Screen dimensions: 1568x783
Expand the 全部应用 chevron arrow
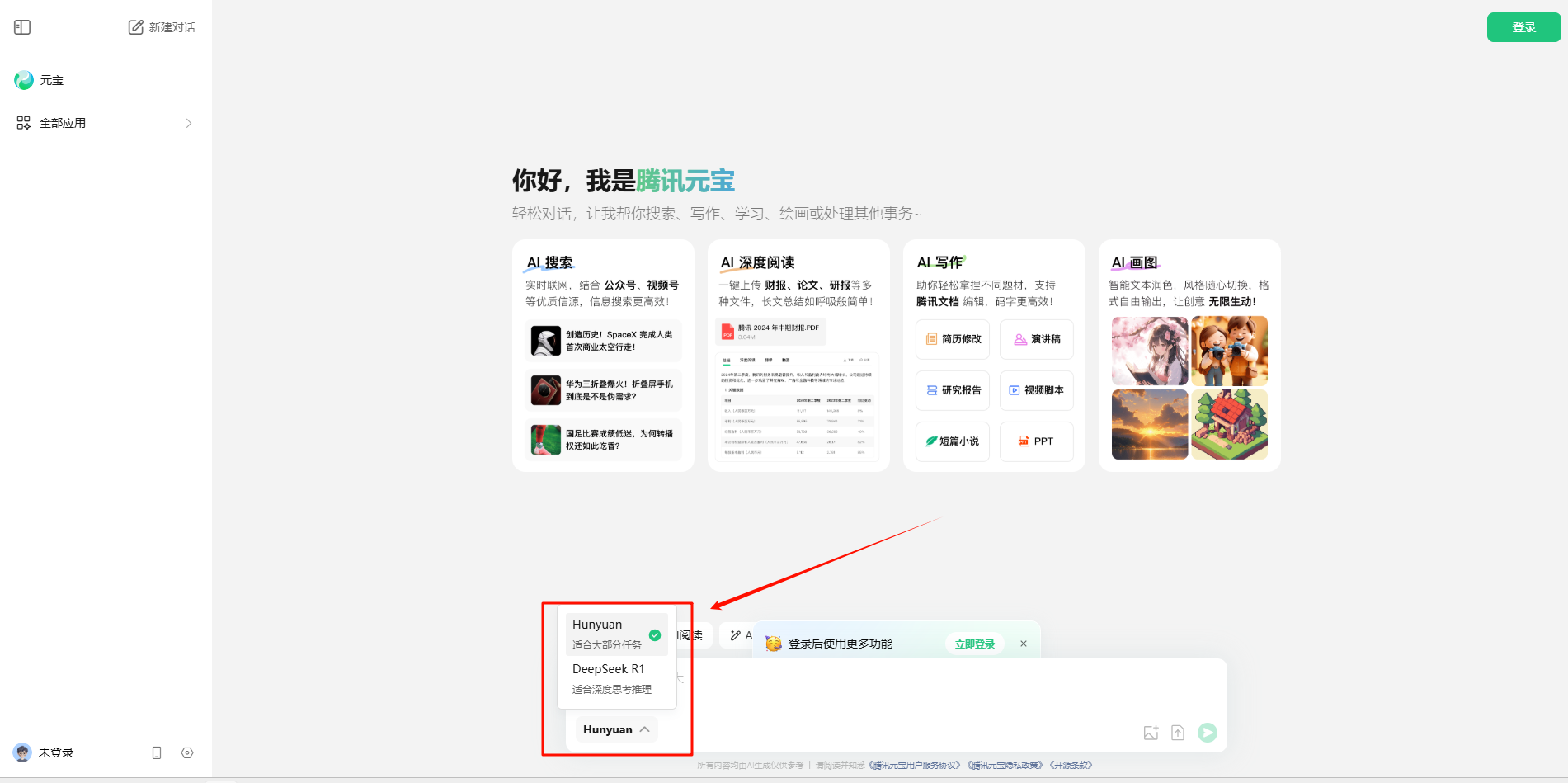click(189, 123)
